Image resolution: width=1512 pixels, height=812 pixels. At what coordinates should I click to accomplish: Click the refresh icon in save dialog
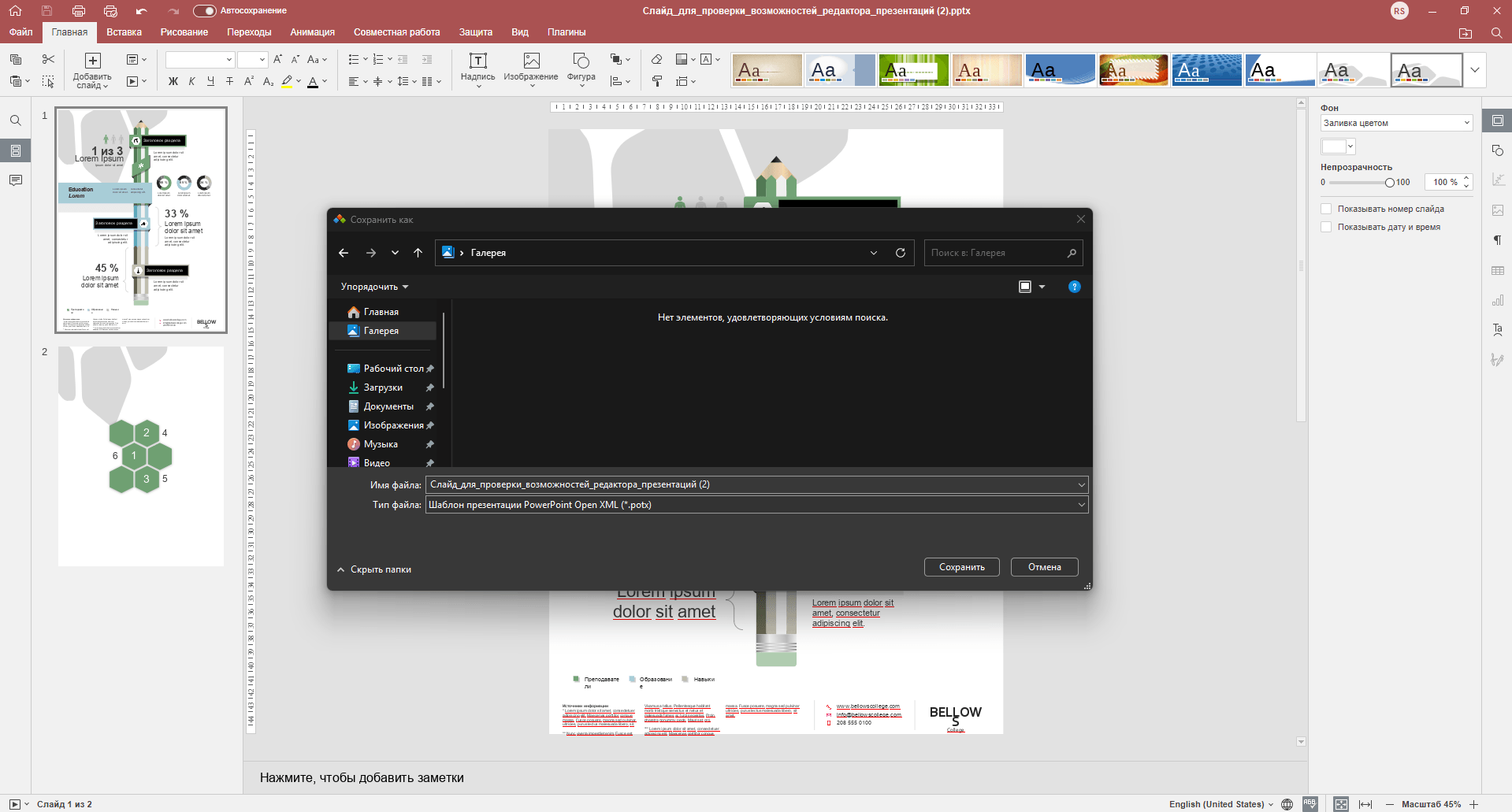pyautogui.click(x=901, y=253)
